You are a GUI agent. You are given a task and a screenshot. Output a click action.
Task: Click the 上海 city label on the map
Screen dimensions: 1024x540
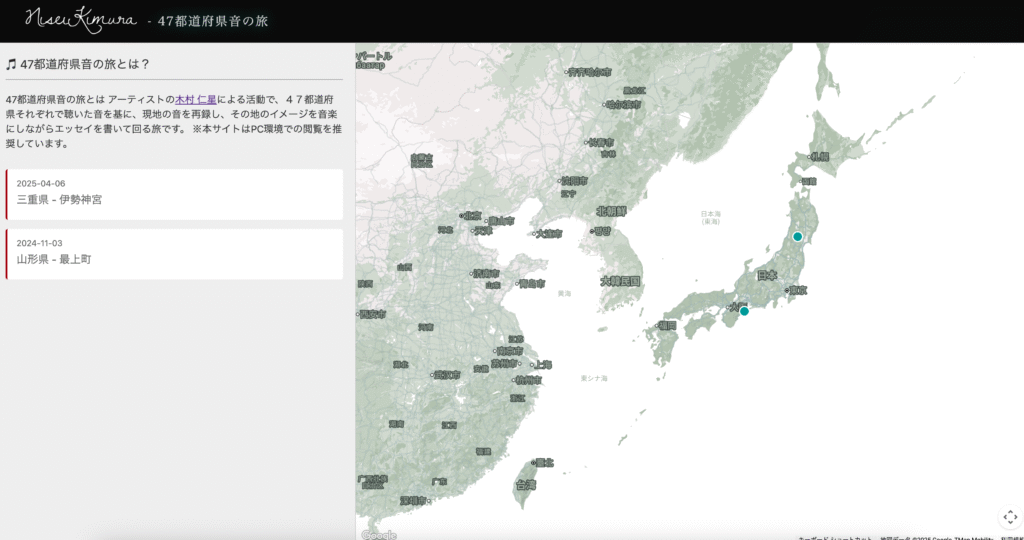[x=543, y=365]
